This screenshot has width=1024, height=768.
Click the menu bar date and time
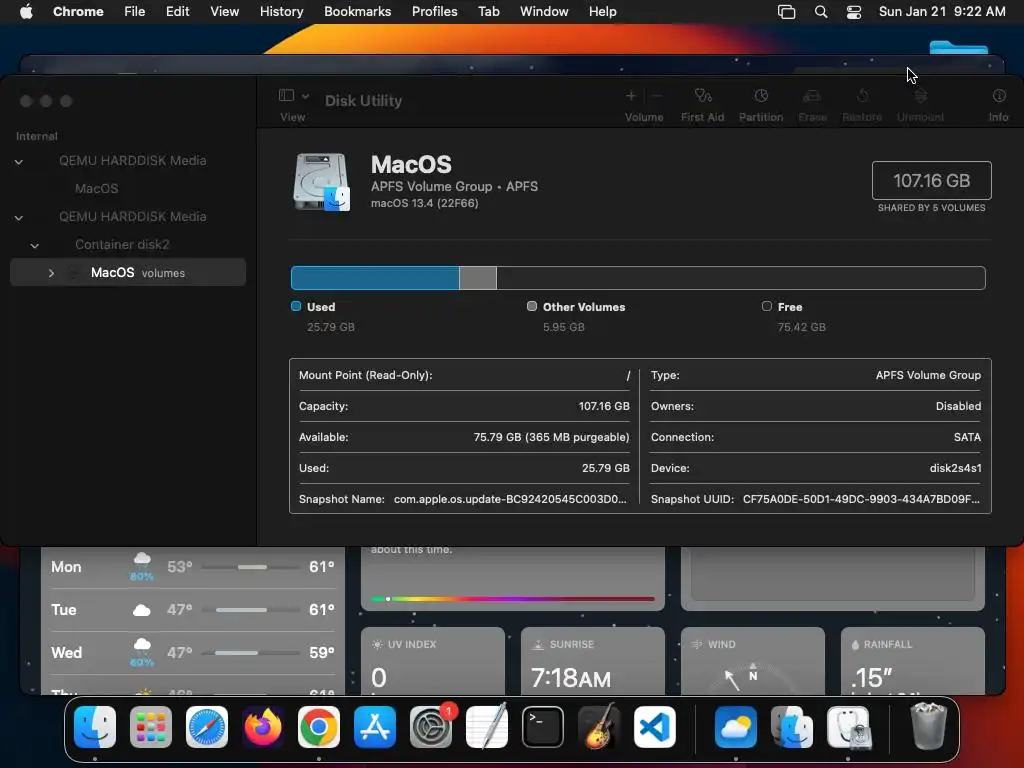coord(942,12)
